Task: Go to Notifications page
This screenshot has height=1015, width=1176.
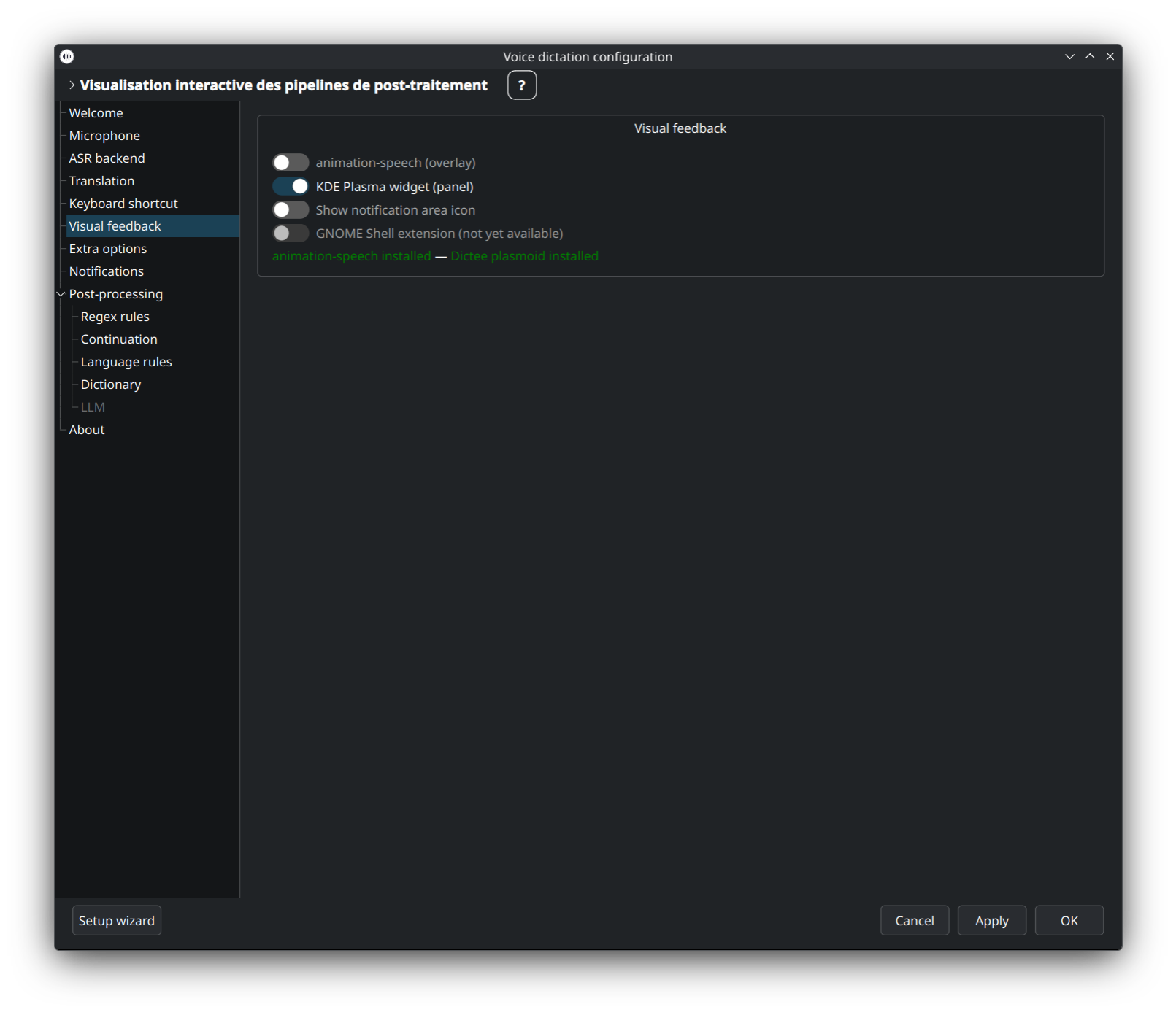Action: click(x=107, y=271)
